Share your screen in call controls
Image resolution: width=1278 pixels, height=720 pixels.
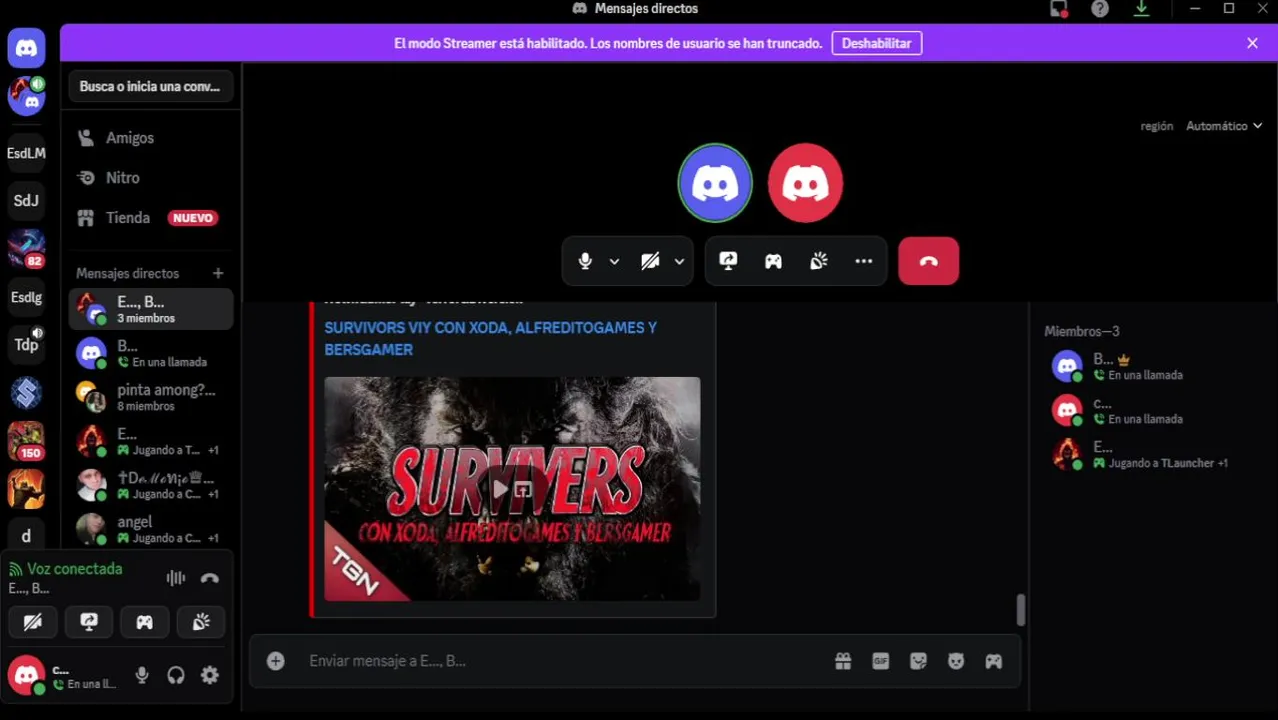728,261
